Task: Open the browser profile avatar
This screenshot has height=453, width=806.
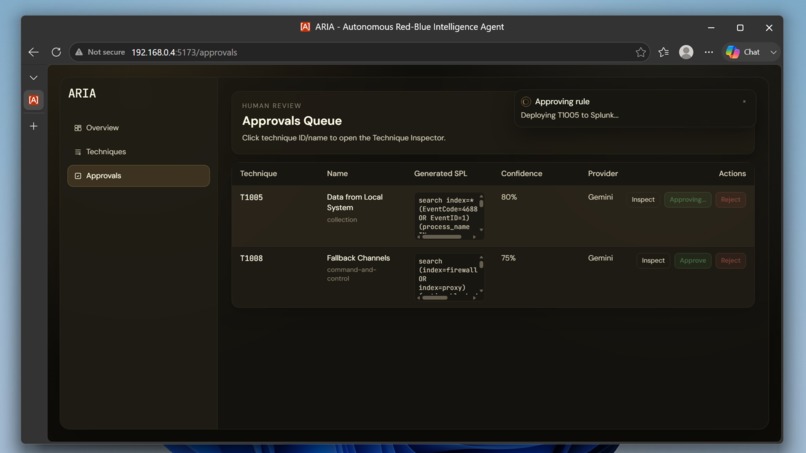Action: click(686, 52)
